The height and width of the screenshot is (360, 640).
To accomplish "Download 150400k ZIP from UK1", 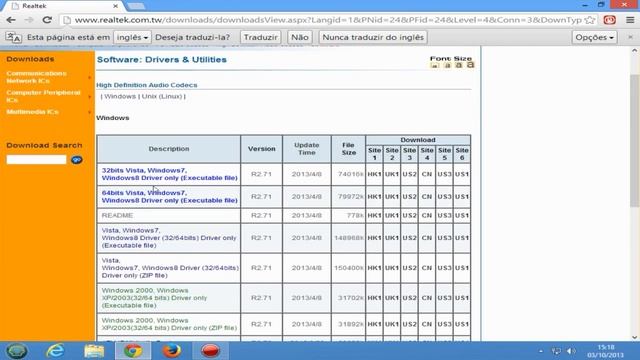I will (x=392, y=268).
